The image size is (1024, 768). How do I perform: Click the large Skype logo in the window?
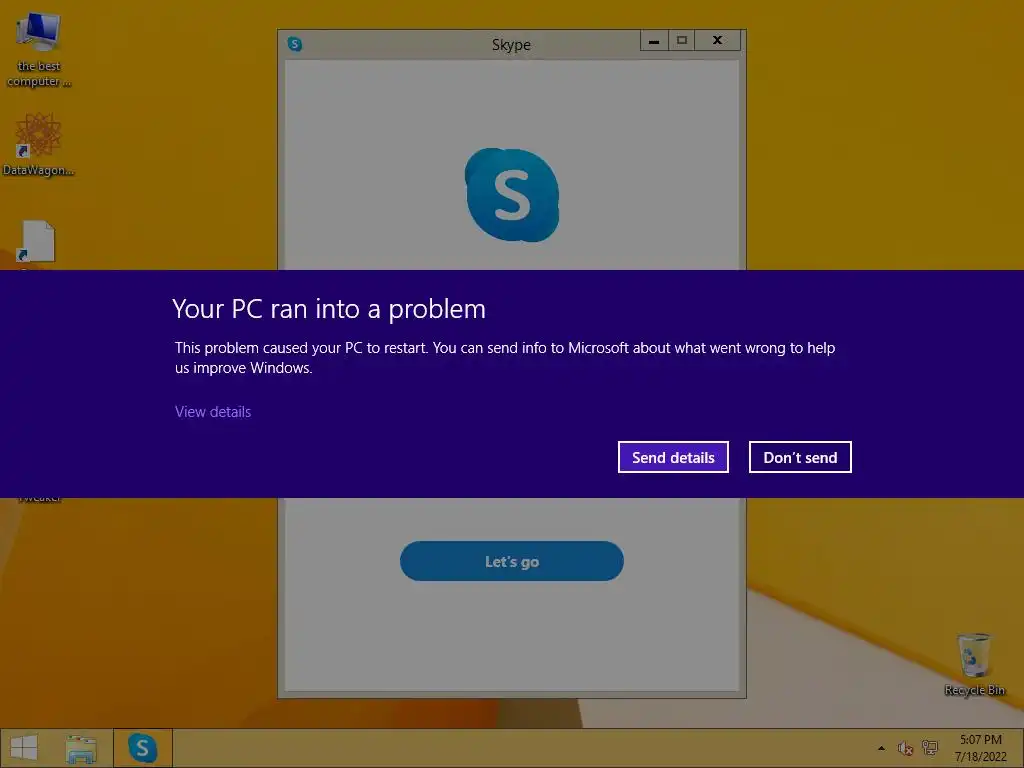pos(512,195)
